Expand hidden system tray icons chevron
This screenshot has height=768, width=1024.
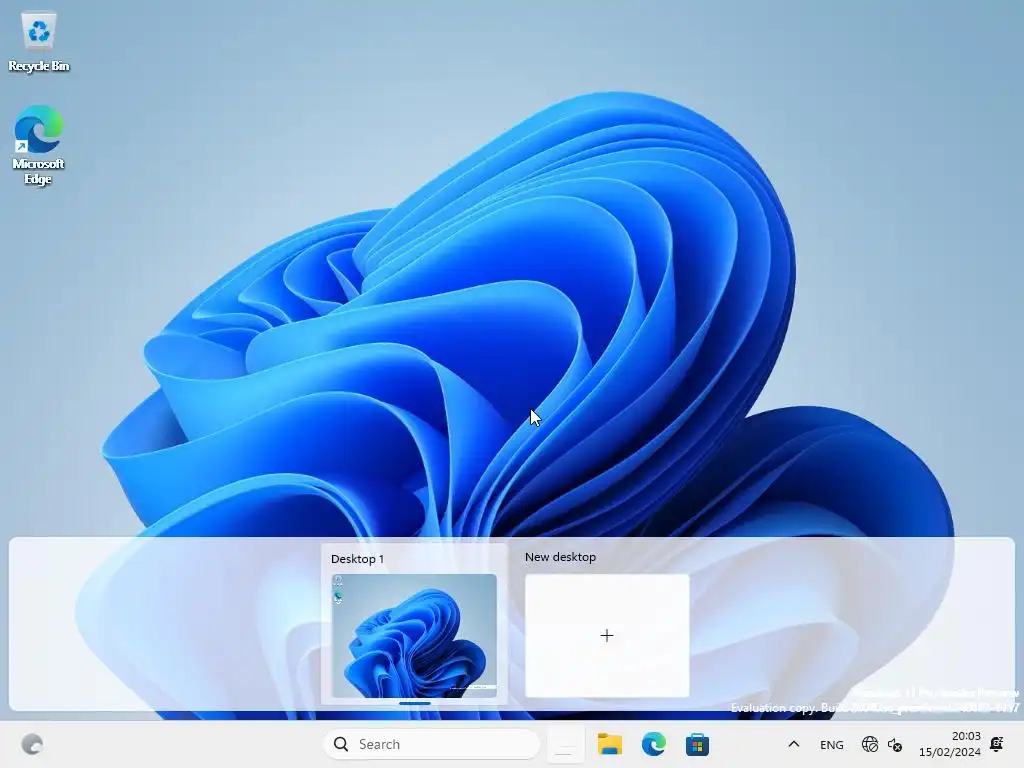point(793,744)
